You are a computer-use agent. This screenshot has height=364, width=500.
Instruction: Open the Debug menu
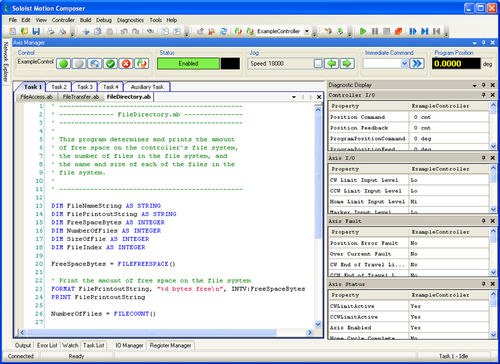(x=104, y=20)
